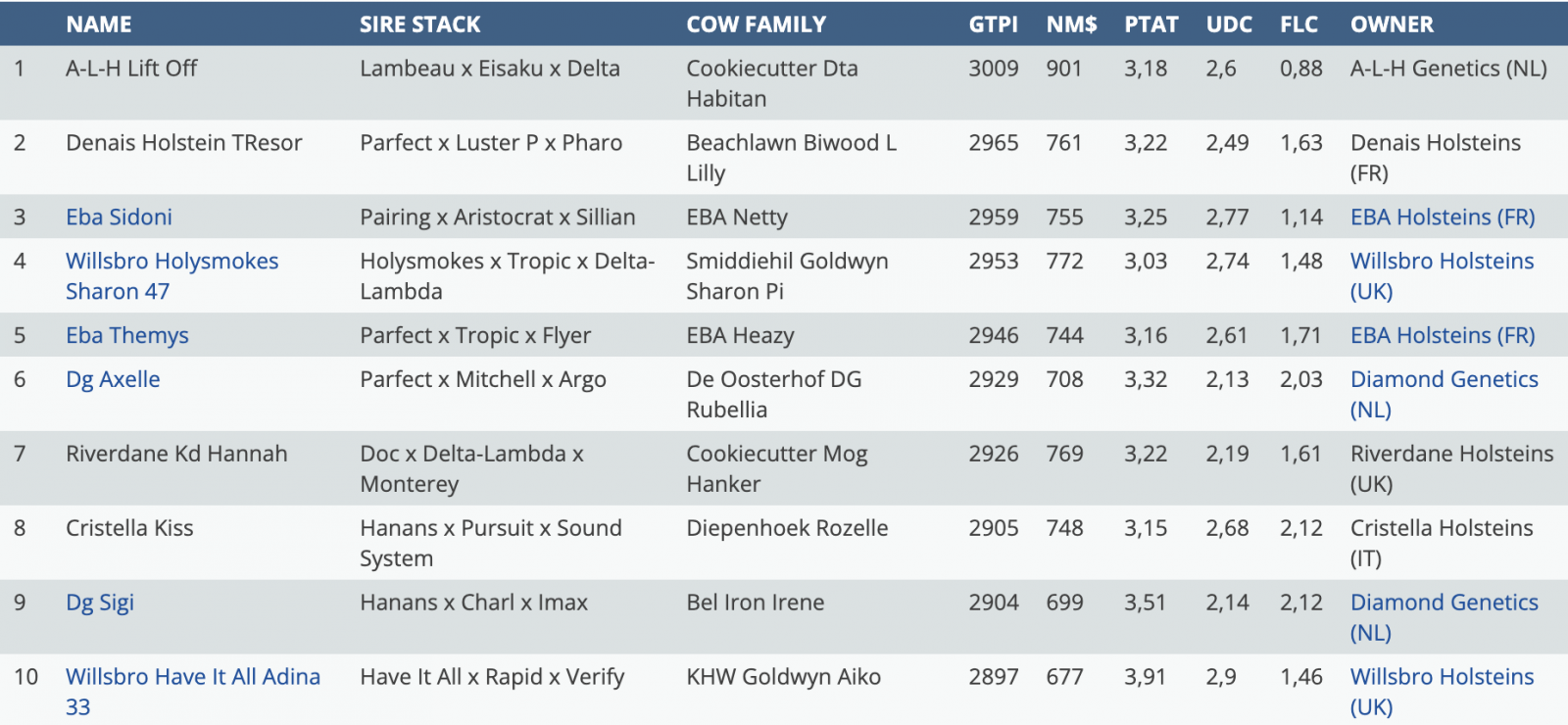Image resolution: width=1568 pixels, height=725 pixels.
Task: Select the COW FAMILY column header
Action: (756, 24)
